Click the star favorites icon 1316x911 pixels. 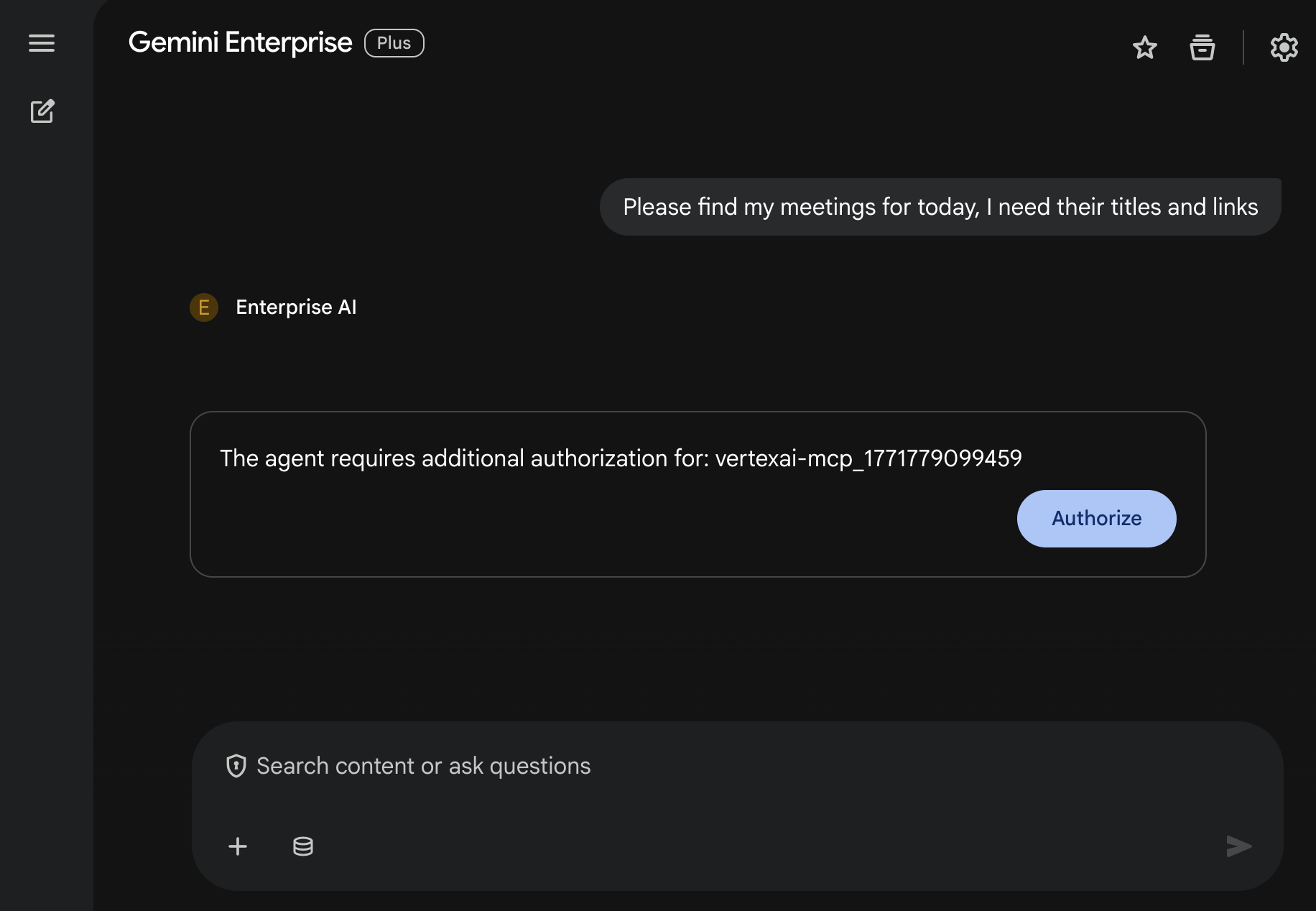pos(1144,47)
